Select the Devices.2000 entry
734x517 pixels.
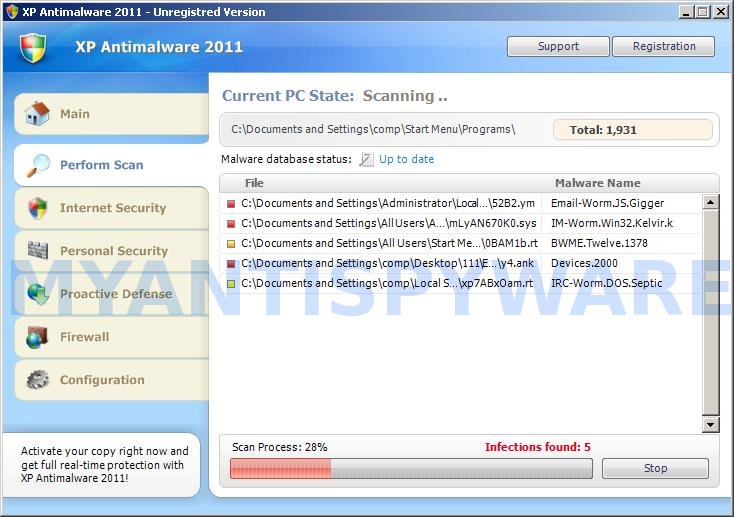[584, 264]
